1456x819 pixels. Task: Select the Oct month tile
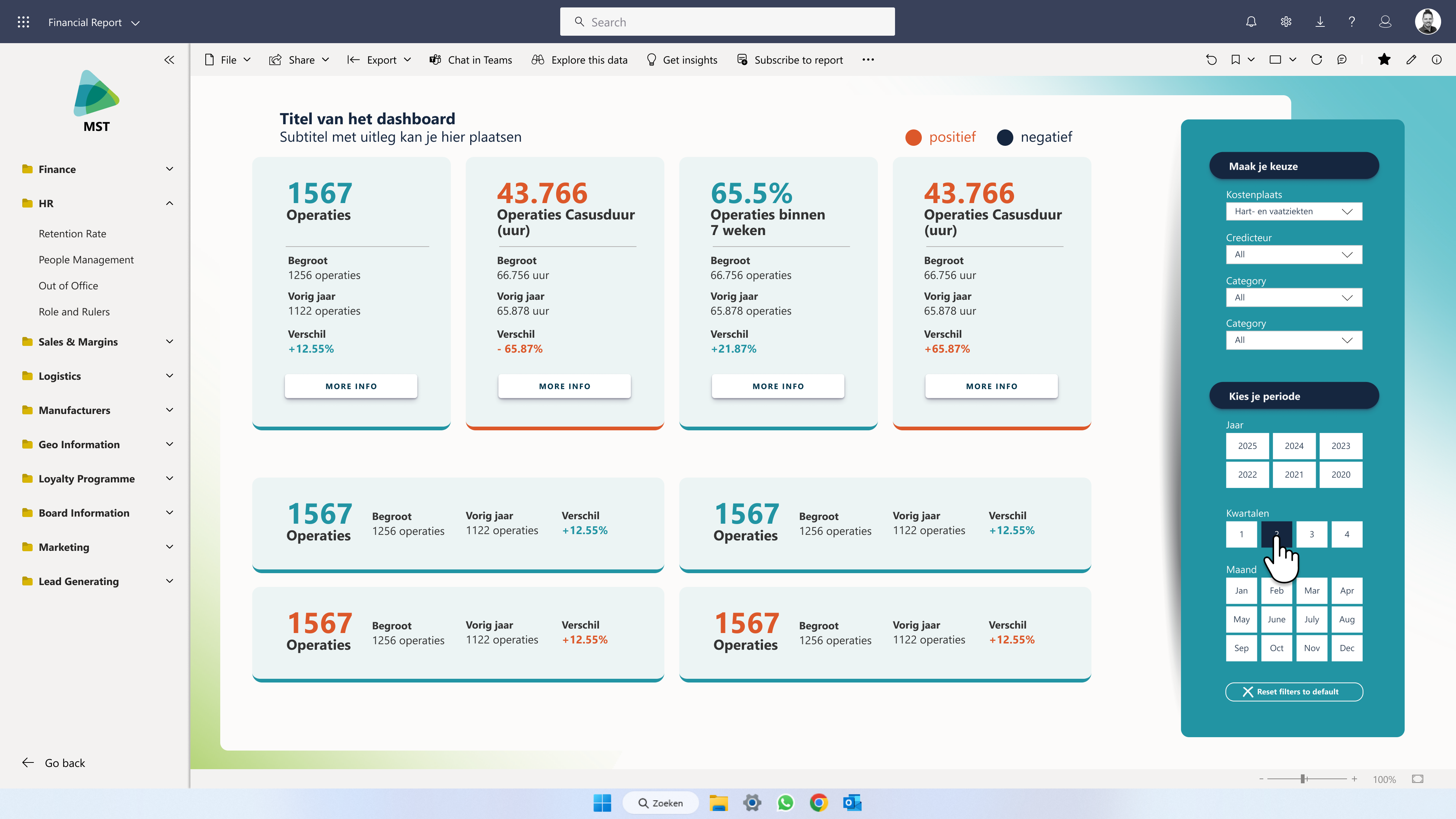(1276, 648)
